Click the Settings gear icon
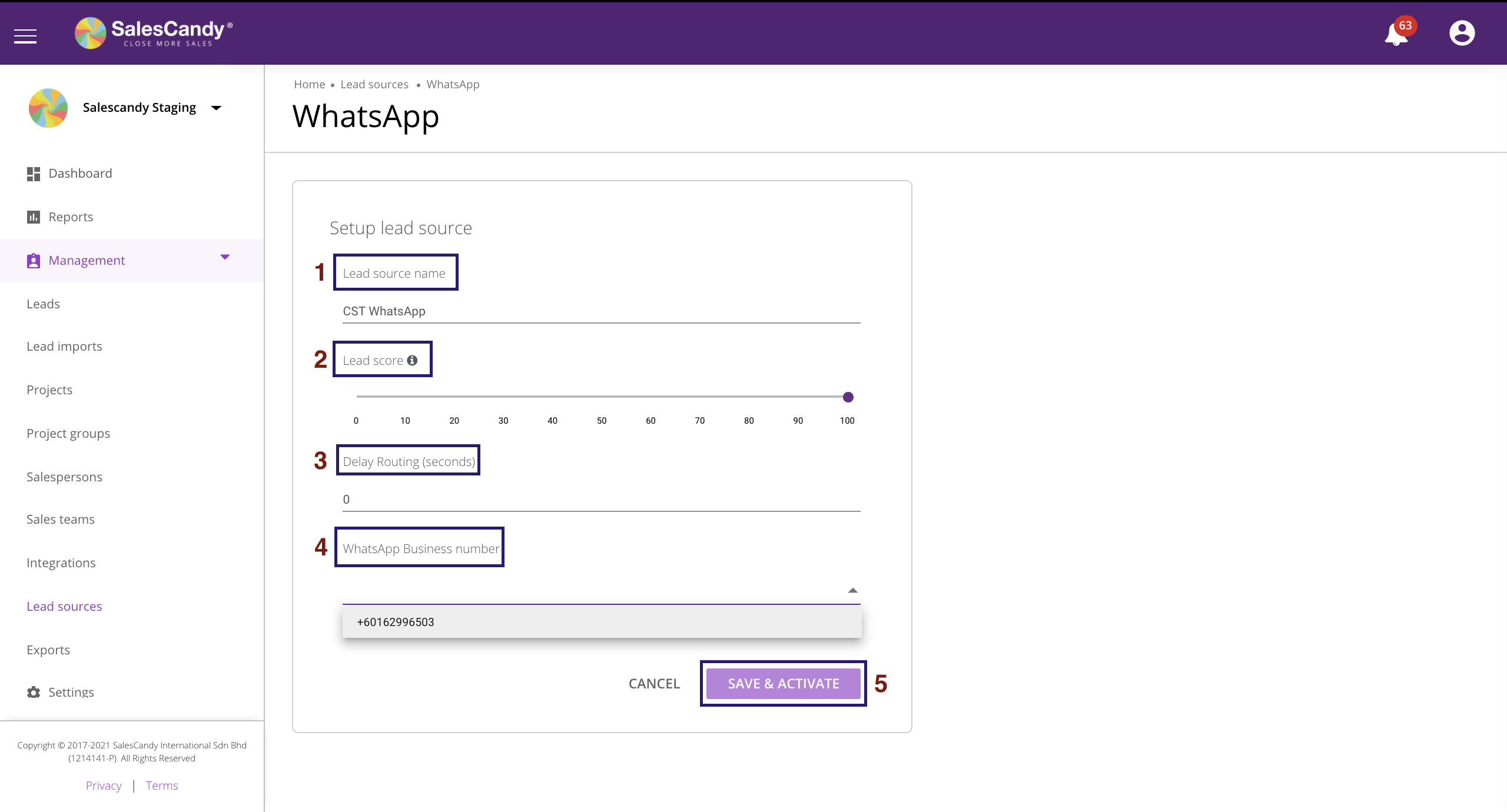The width and height of the screenshot is (1507, 812). point(34,693)
